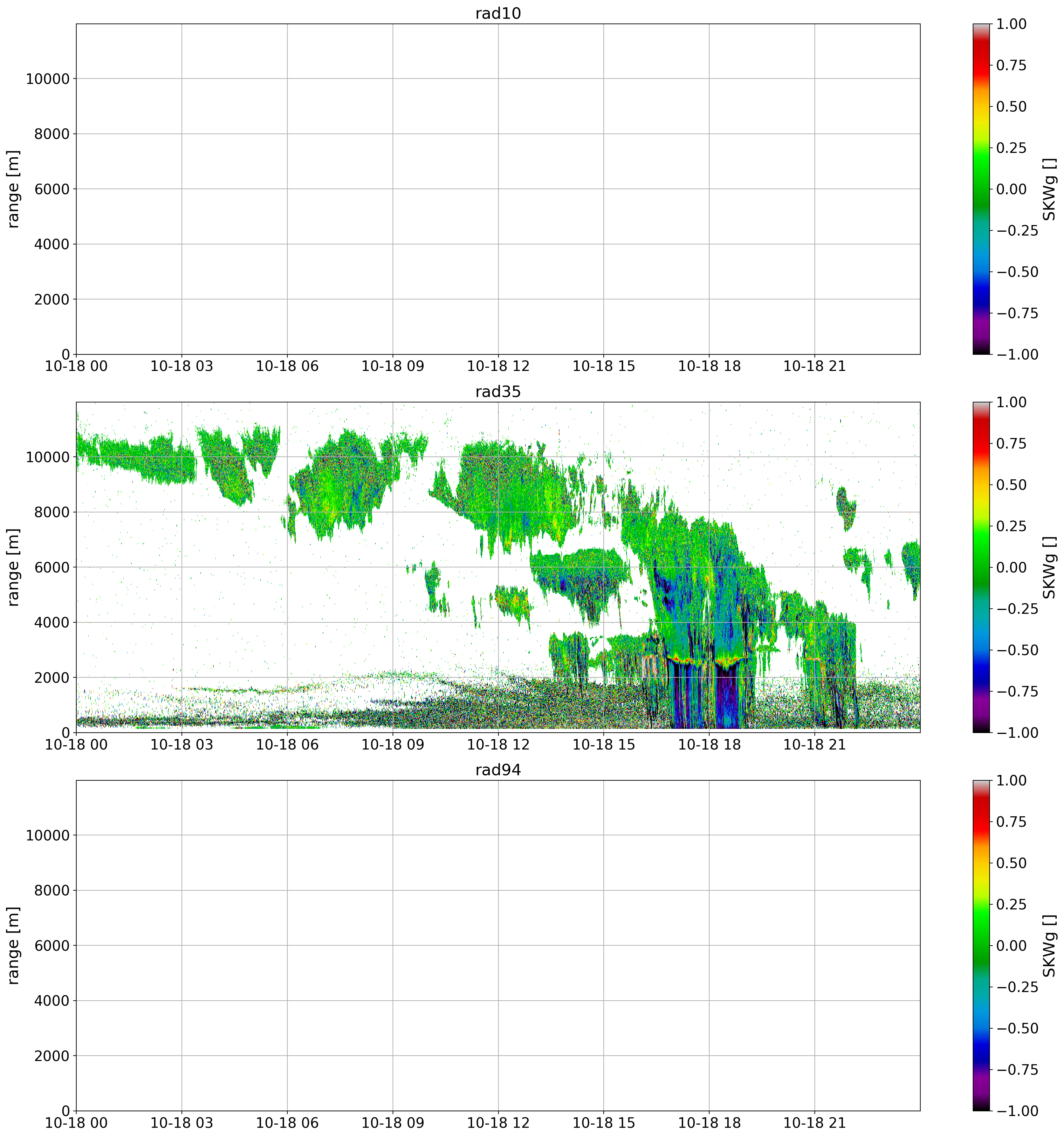Click the bottom colorbar -1.00 tick label
Image resolution: width=1064 pixels, height=1137 pixels.
(1017, 1111)
